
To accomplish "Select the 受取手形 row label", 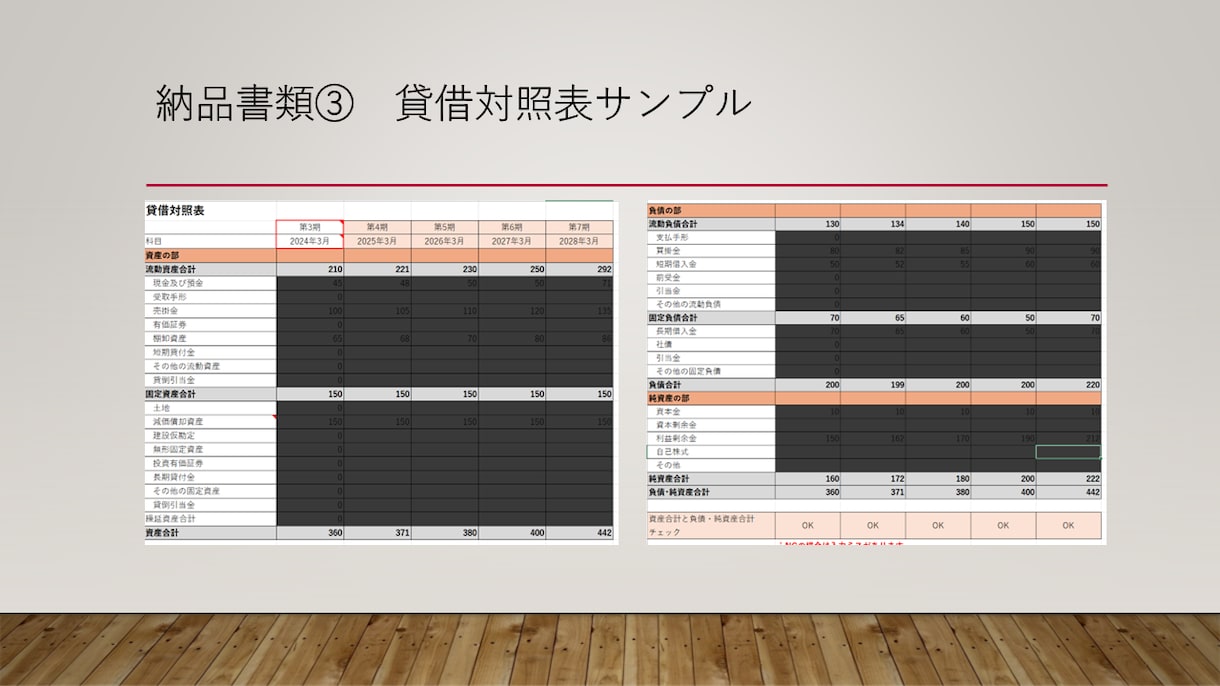I will tap(211, 297).
